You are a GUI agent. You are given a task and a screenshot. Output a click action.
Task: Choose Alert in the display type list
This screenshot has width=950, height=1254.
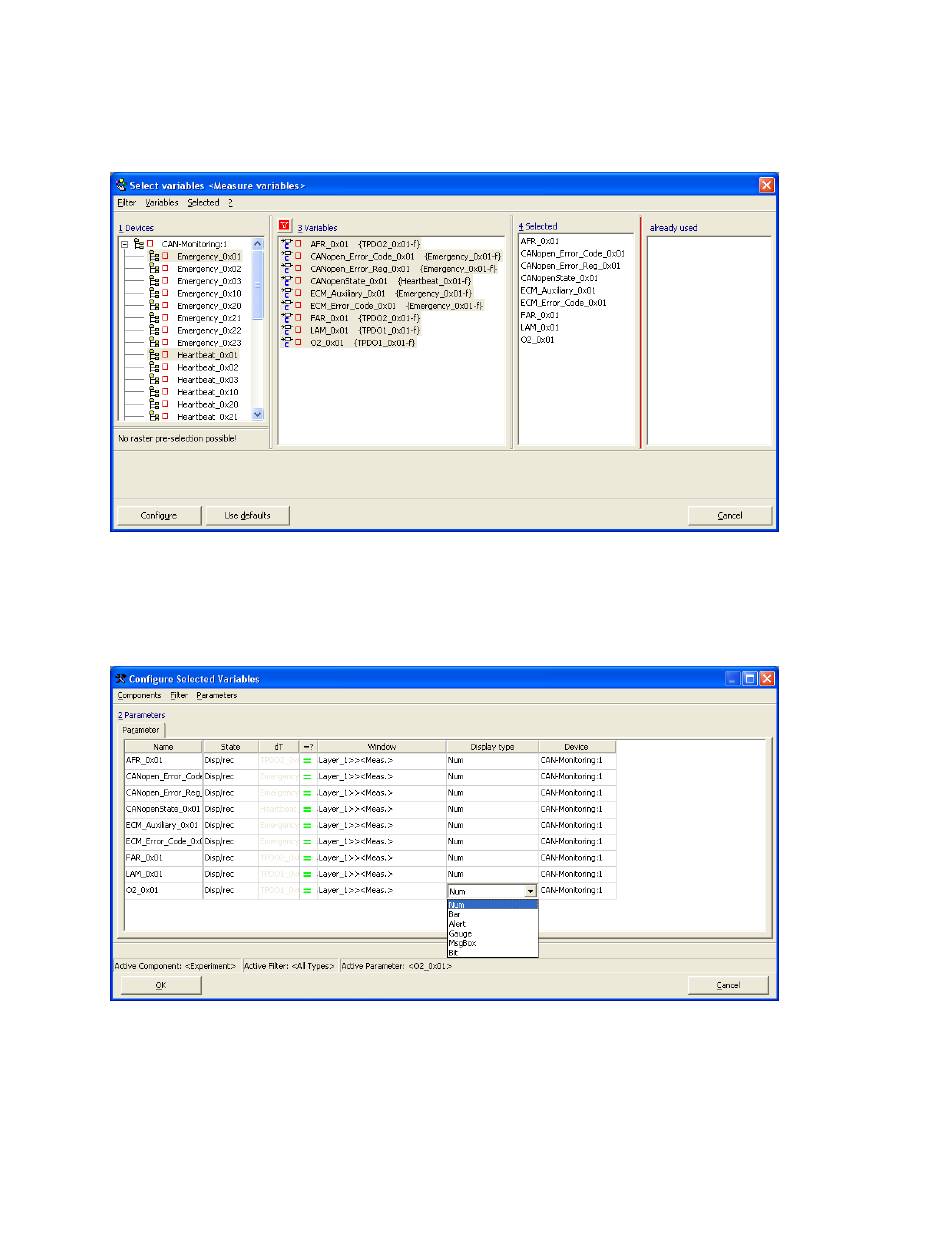[x=492, y=924]
